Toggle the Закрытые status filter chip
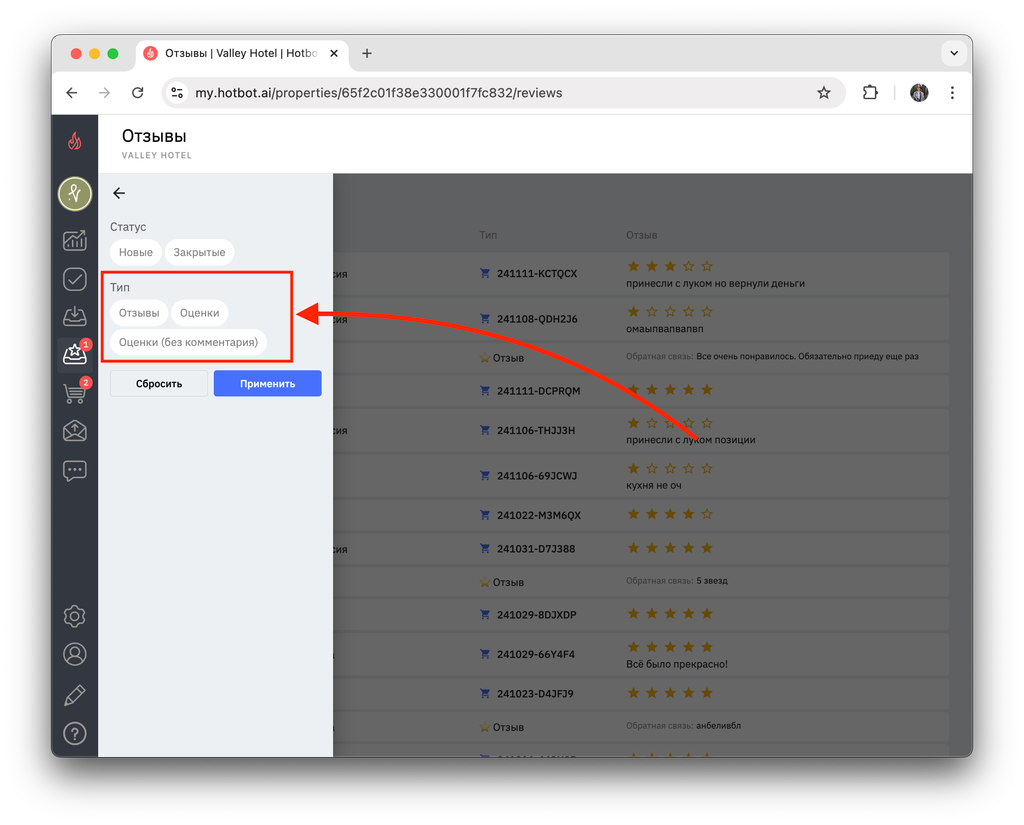This screenshot has height=825, width=1024. coord(199,252)
